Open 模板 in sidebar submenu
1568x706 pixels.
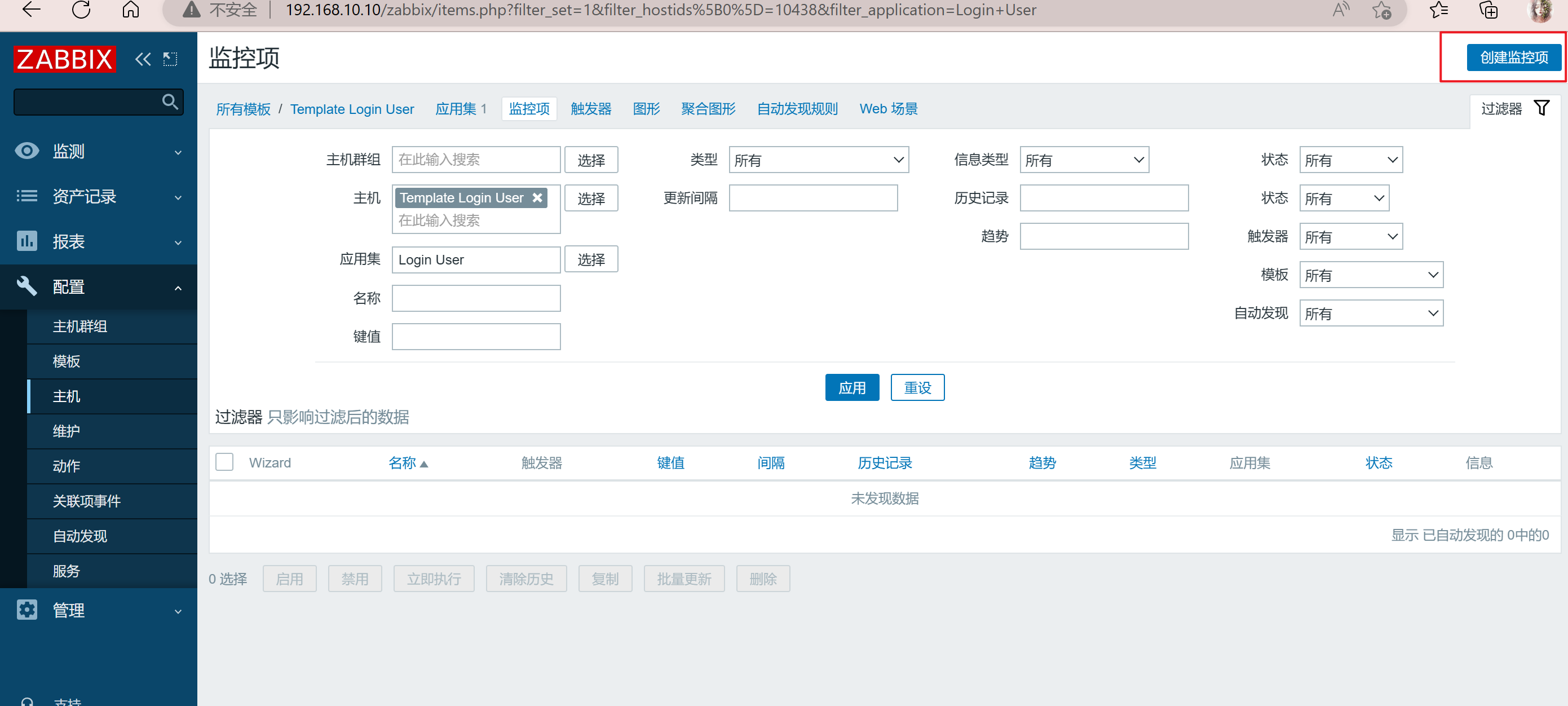click(112, 361)
